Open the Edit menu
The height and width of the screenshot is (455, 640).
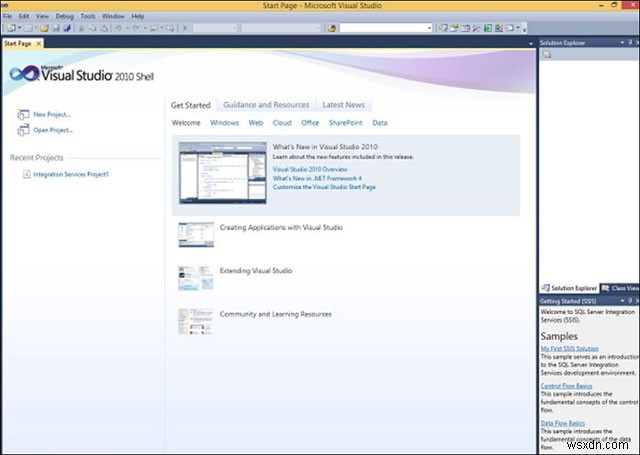(24, 16)
